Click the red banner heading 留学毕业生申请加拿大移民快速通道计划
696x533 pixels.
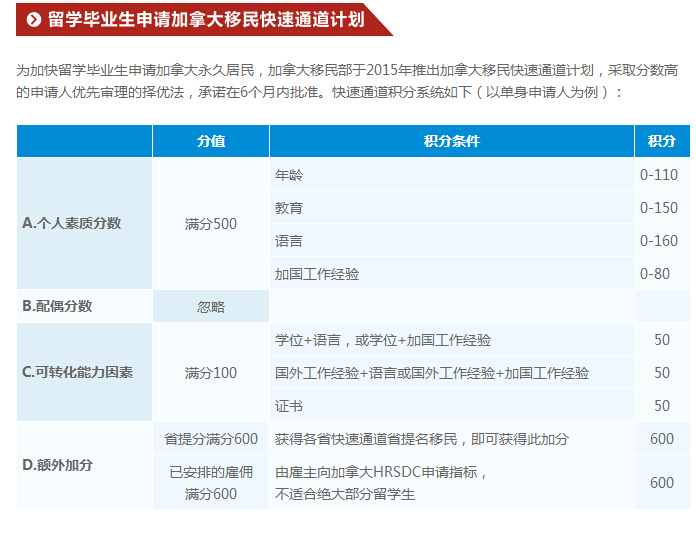206,20
